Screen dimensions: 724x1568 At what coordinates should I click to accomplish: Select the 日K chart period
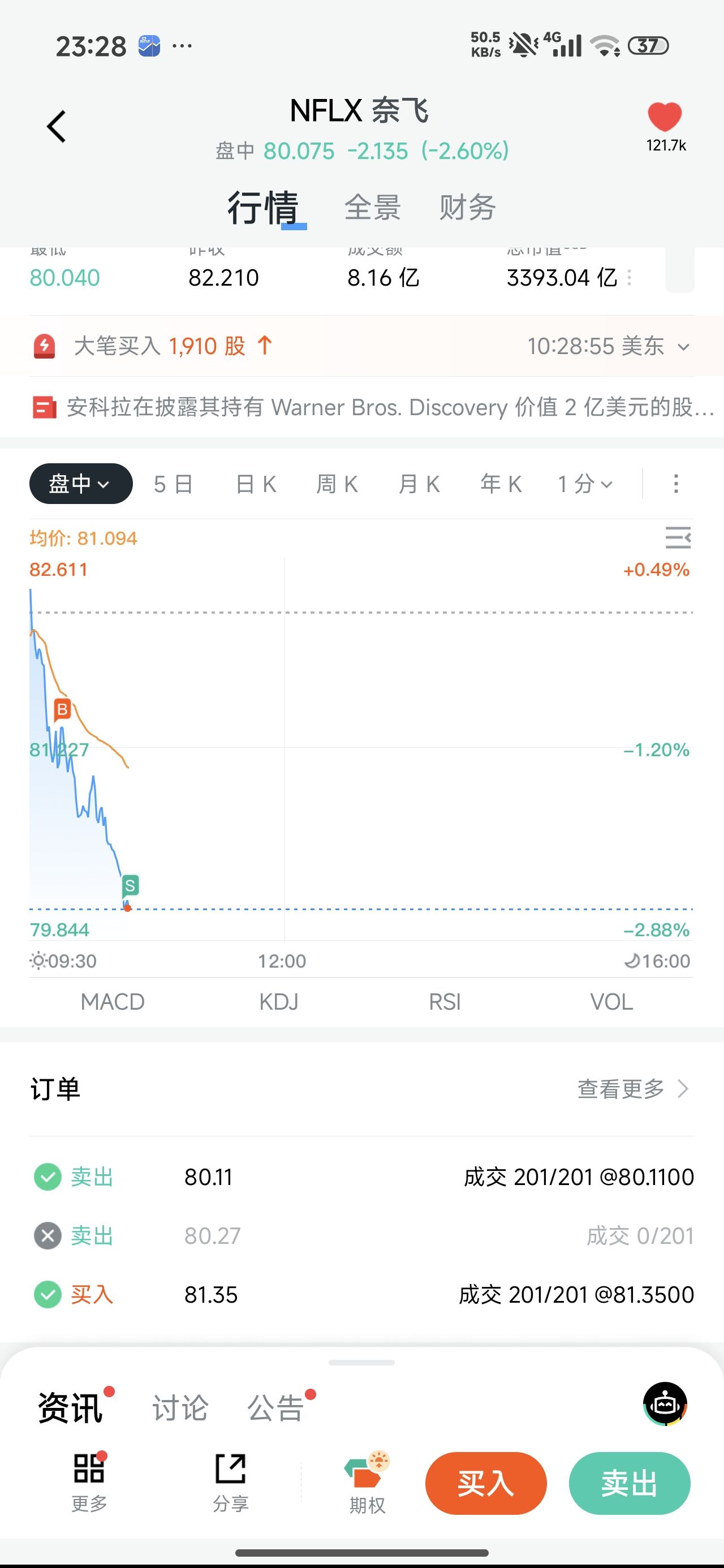pyautogui.click(x=256, y=484)
